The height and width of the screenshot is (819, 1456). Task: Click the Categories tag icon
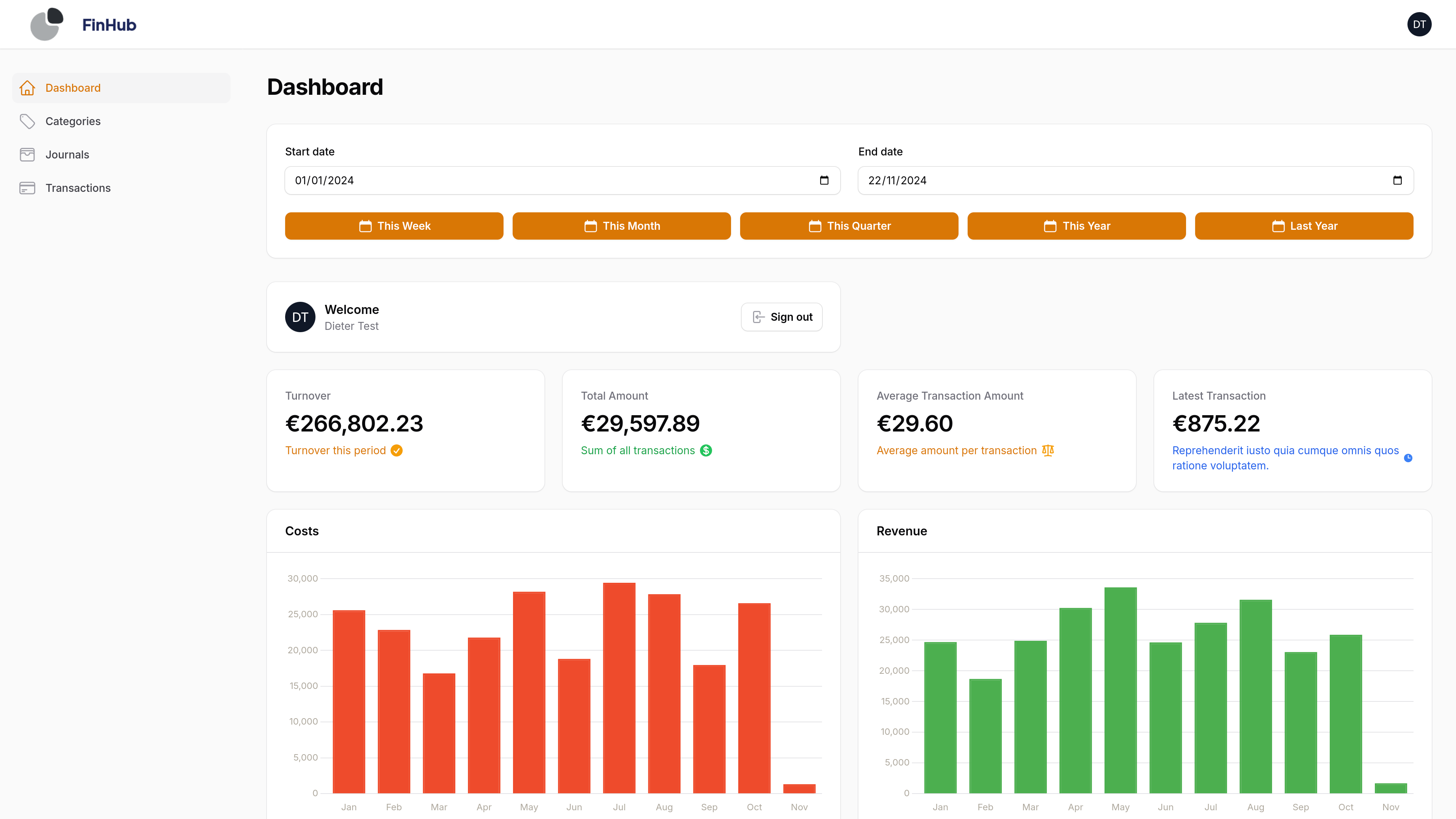pyautogui.click(x=27, y=121)
